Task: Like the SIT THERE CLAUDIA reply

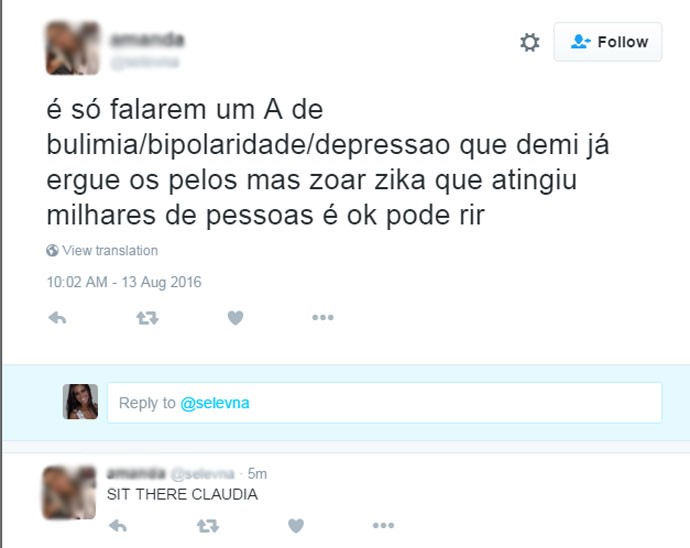Action: click(296, 525)
